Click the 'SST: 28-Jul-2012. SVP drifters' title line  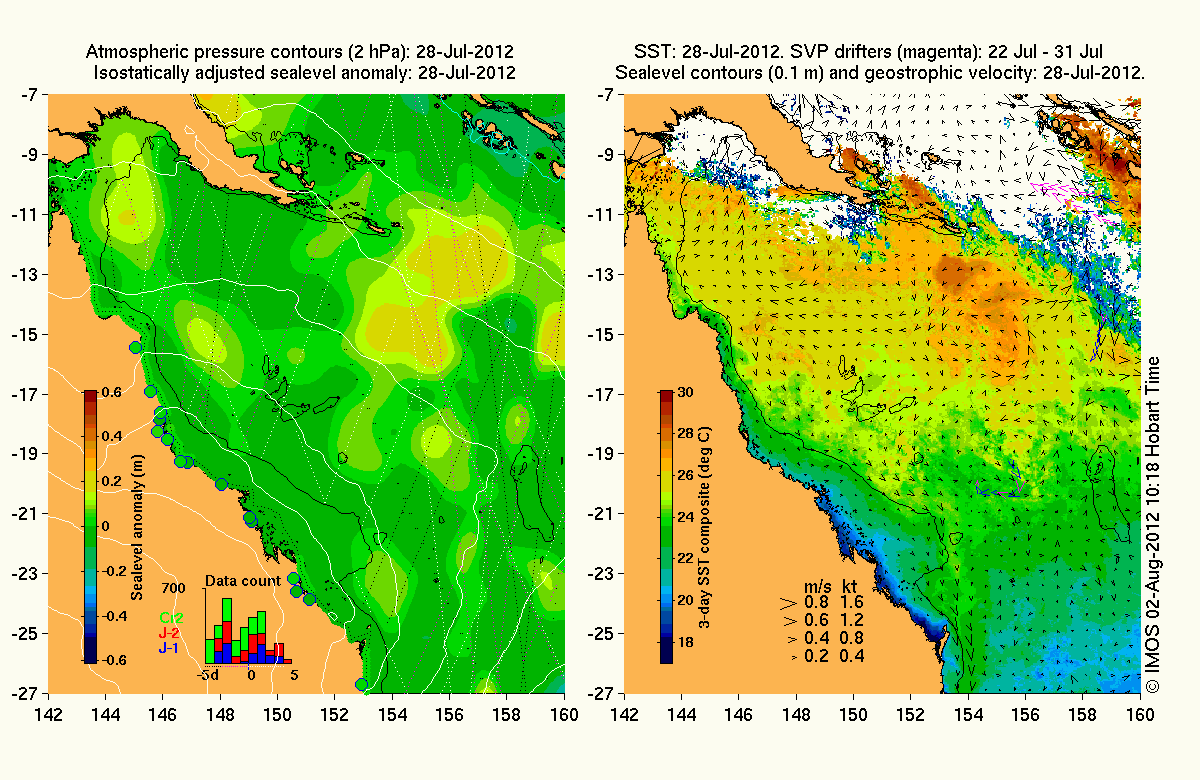point(868,50)
